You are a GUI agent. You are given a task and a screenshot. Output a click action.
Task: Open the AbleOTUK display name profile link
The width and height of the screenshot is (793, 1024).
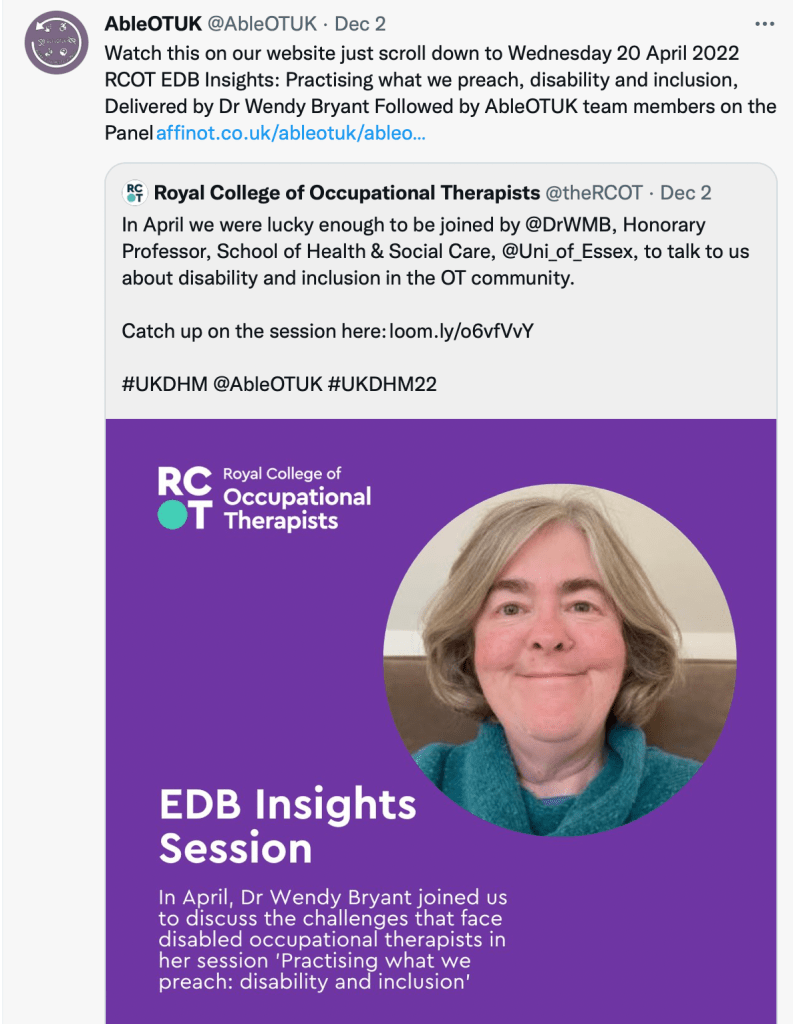pyautogui.click(x=152, y=23)
